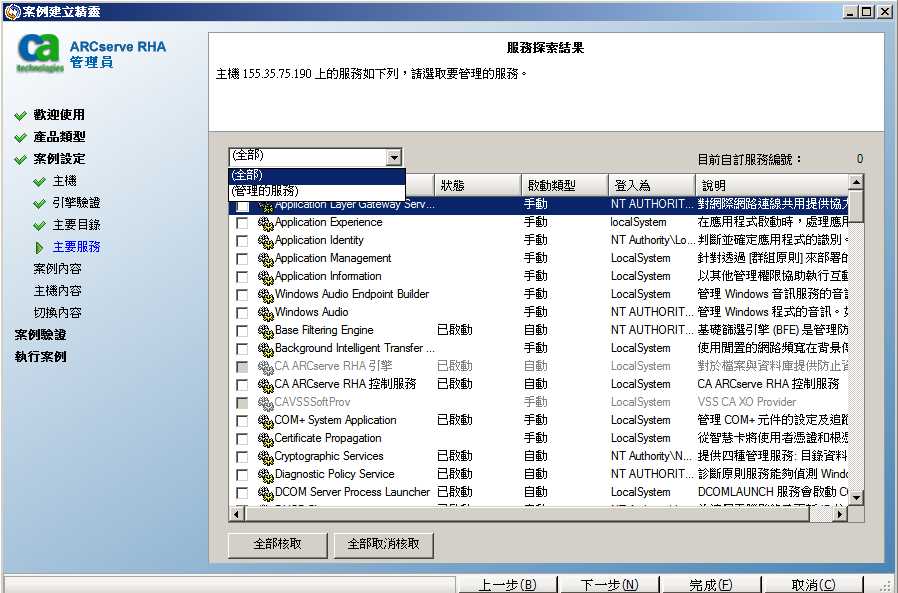
Task: Proceed with 下一步(N) button
Action: (609, 585)
